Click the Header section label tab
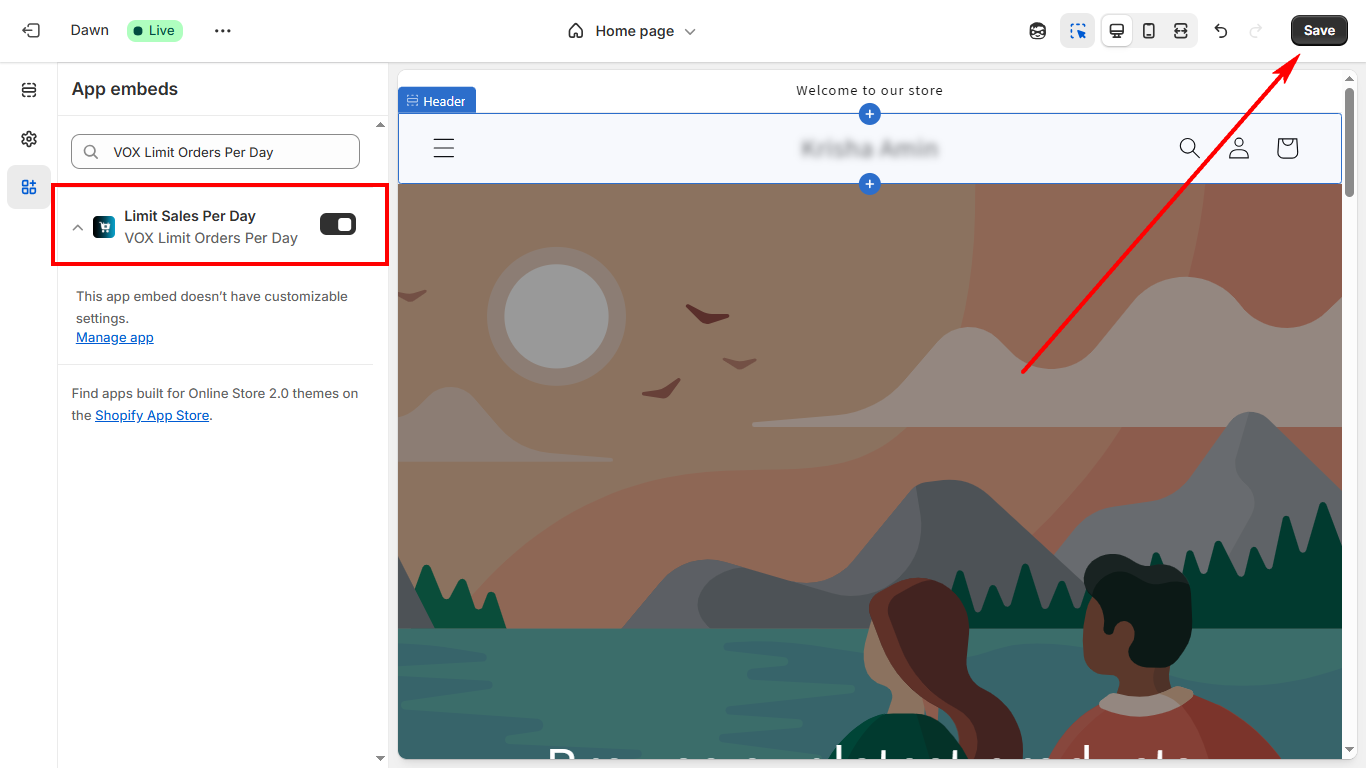 coord(437,101)
